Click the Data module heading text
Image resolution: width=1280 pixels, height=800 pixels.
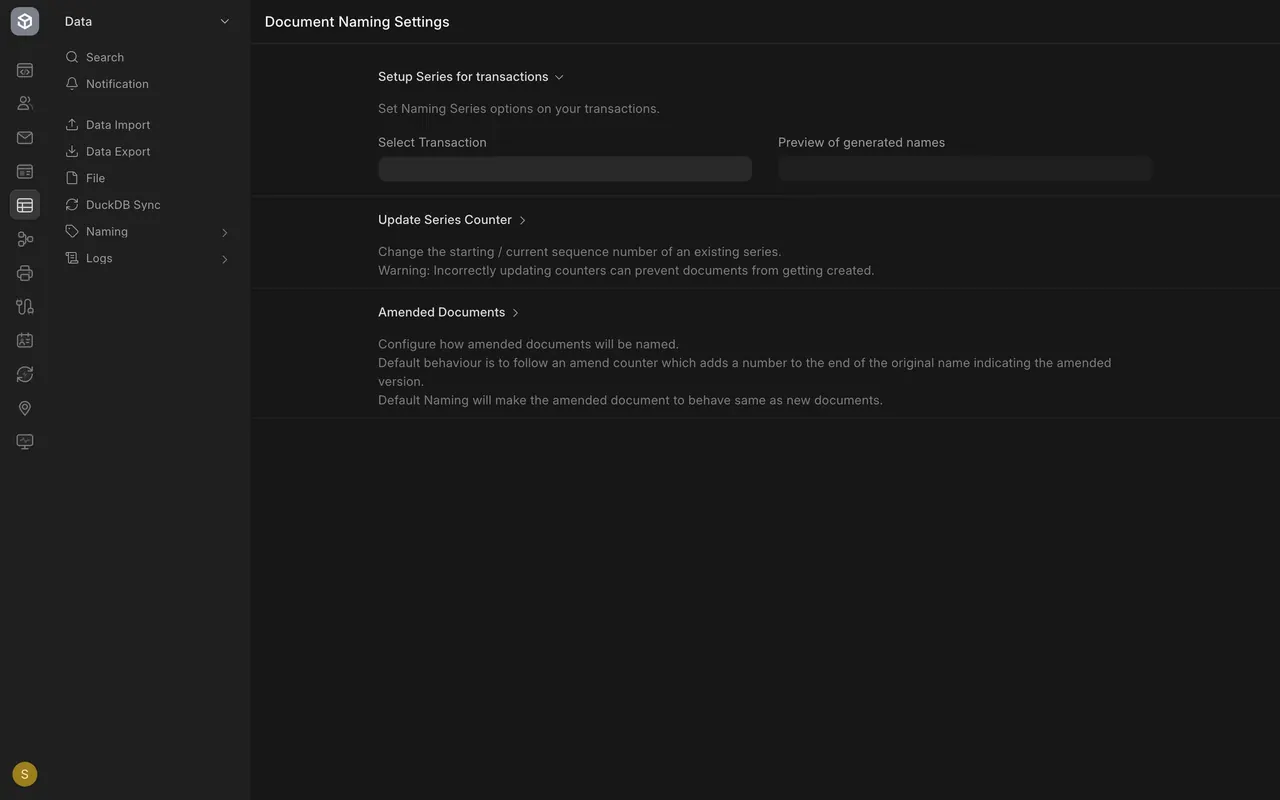78,21
